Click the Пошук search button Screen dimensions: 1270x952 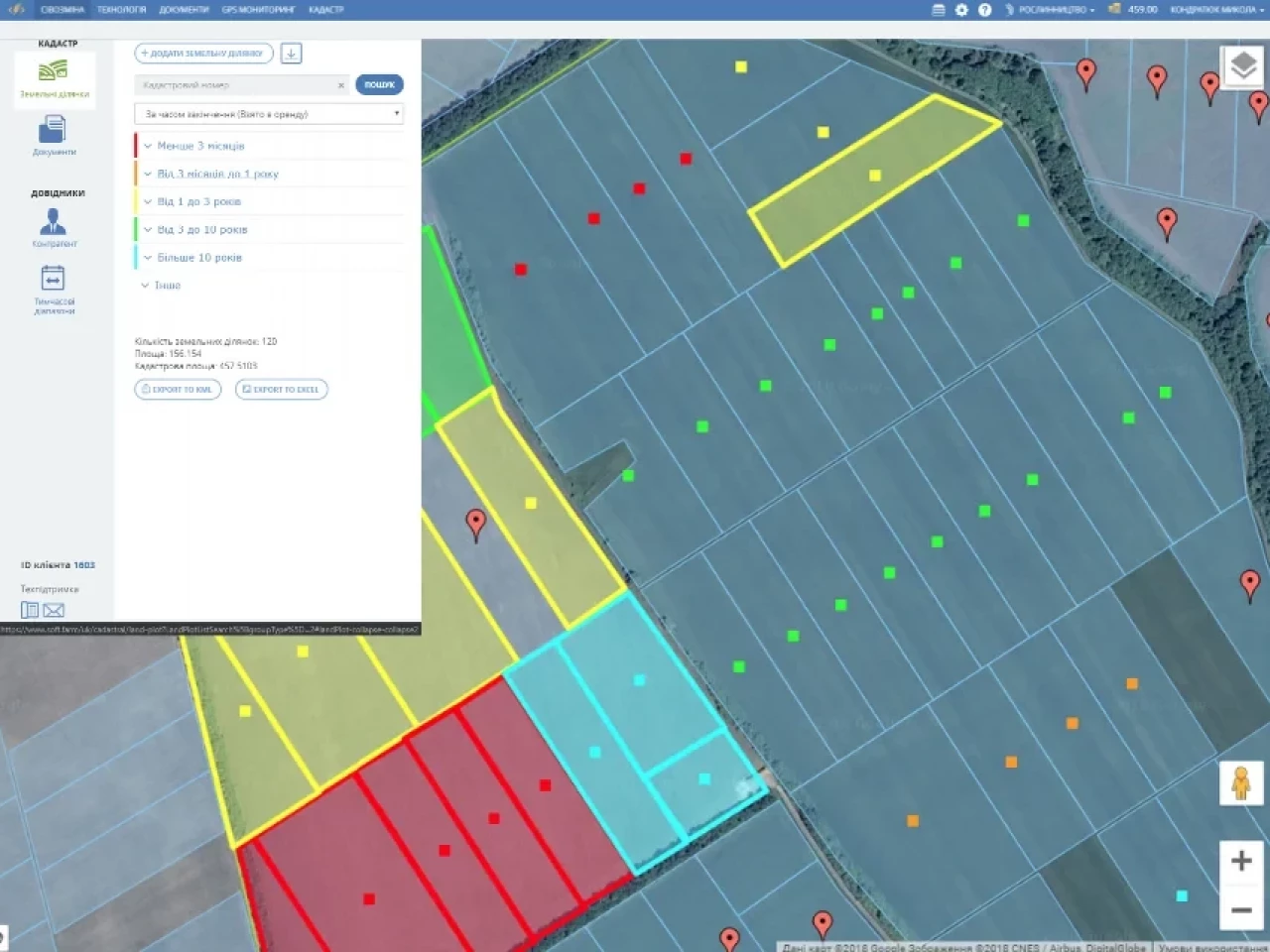379,85
